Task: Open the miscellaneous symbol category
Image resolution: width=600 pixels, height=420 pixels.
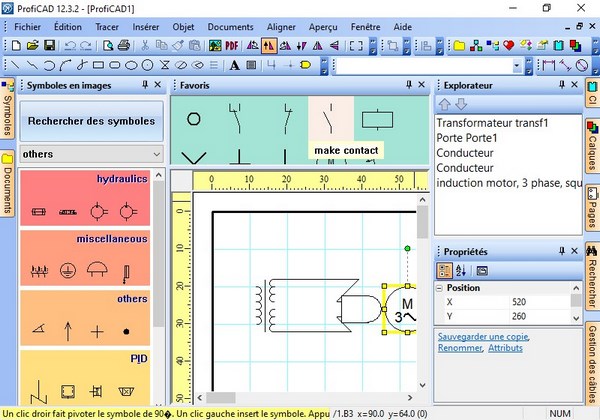Action: [x=85, y=258]
